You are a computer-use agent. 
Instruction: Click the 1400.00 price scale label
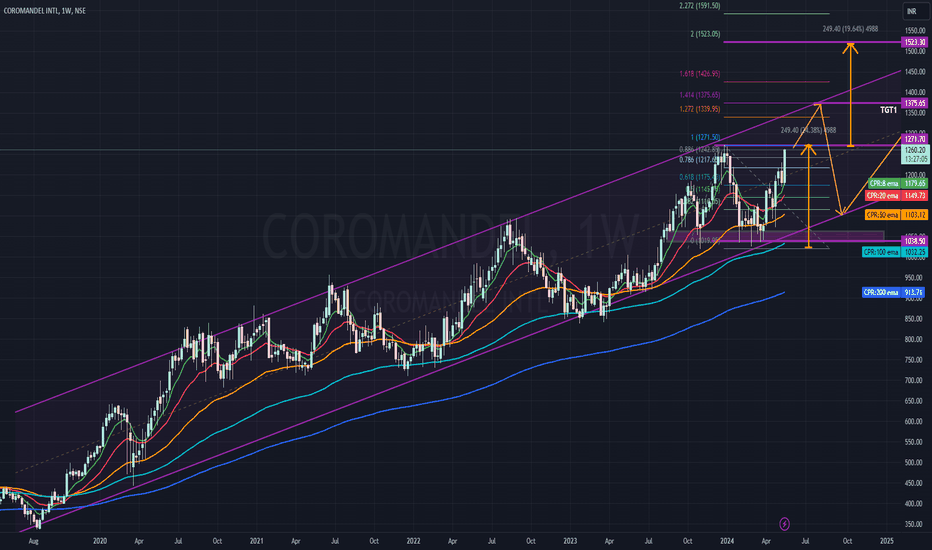click(x=915, y=92)
